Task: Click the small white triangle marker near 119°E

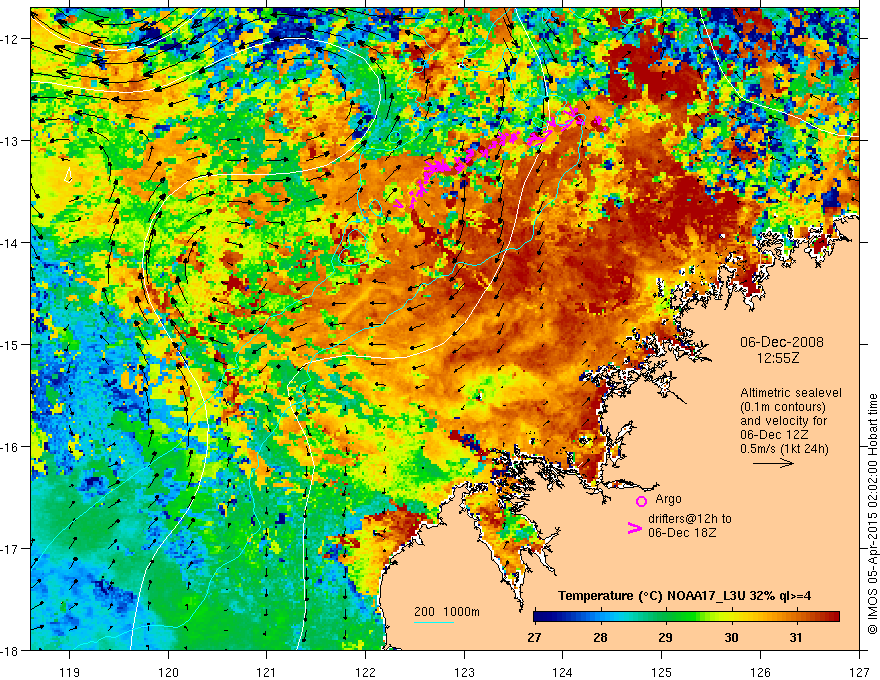Action: [68, 175]
